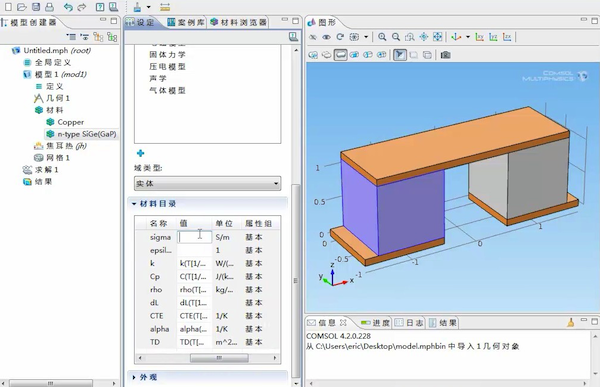Click the yellow measure icon in main toolbar
Viewport: 600px width, 387px height.
pyautogui.click(x=165, y=7)
